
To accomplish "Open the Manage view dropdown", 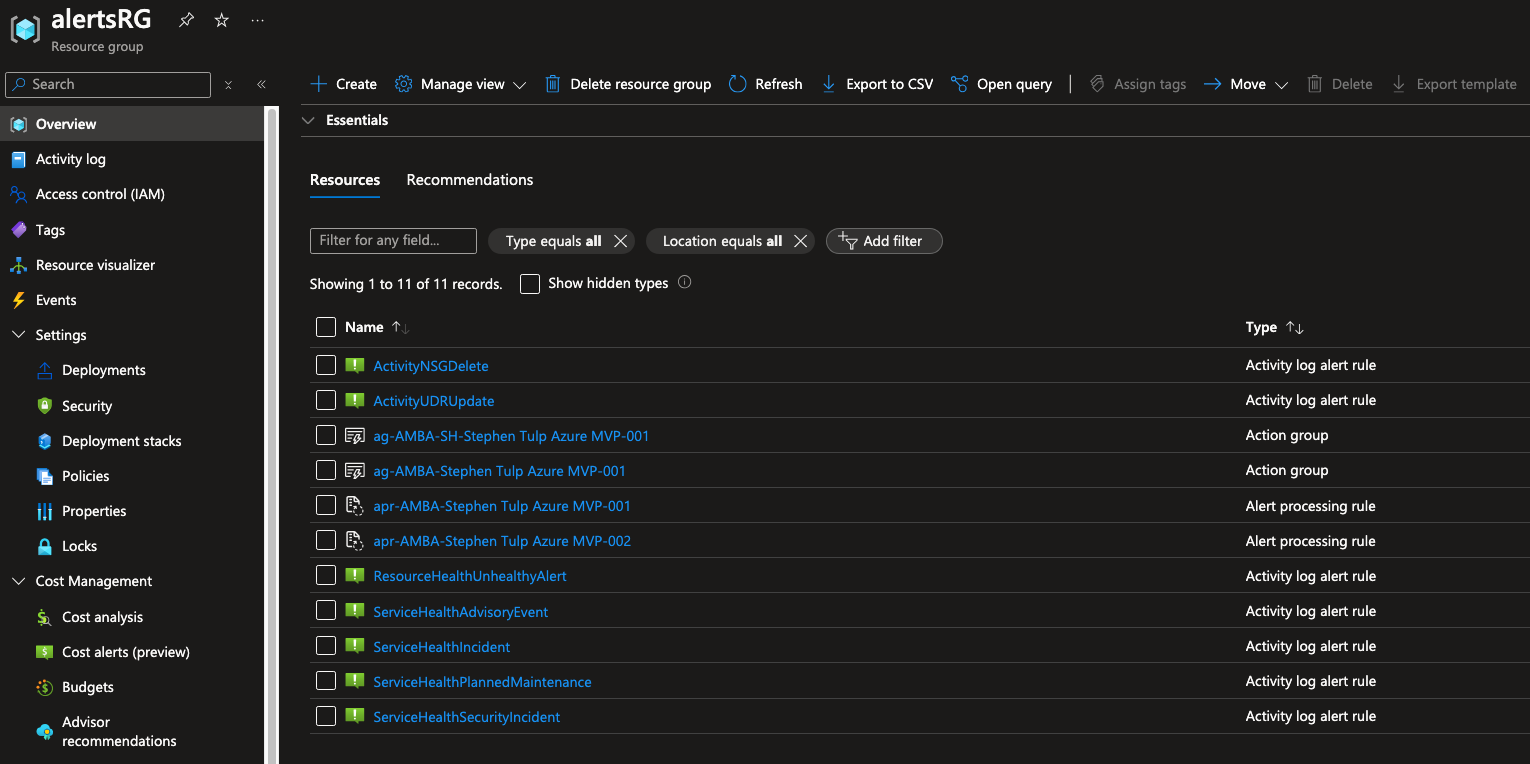I will [461, 84].
